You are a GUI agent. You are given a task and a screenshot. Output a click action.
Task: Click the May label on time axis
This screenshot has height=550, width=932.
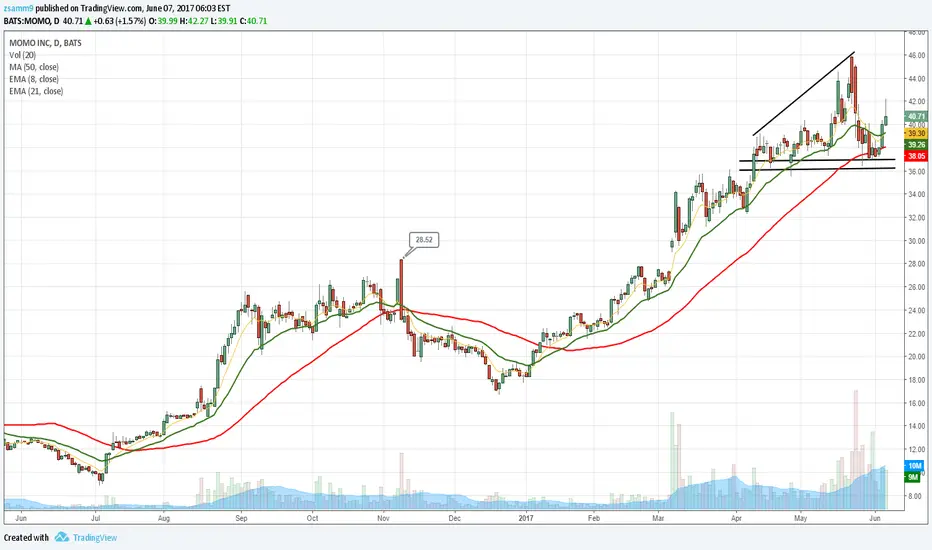click(x=801, y=518)
